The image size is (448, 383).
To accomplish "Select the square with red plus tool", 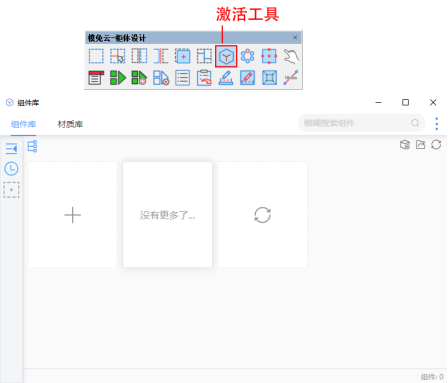I will (x=183, y=56).
